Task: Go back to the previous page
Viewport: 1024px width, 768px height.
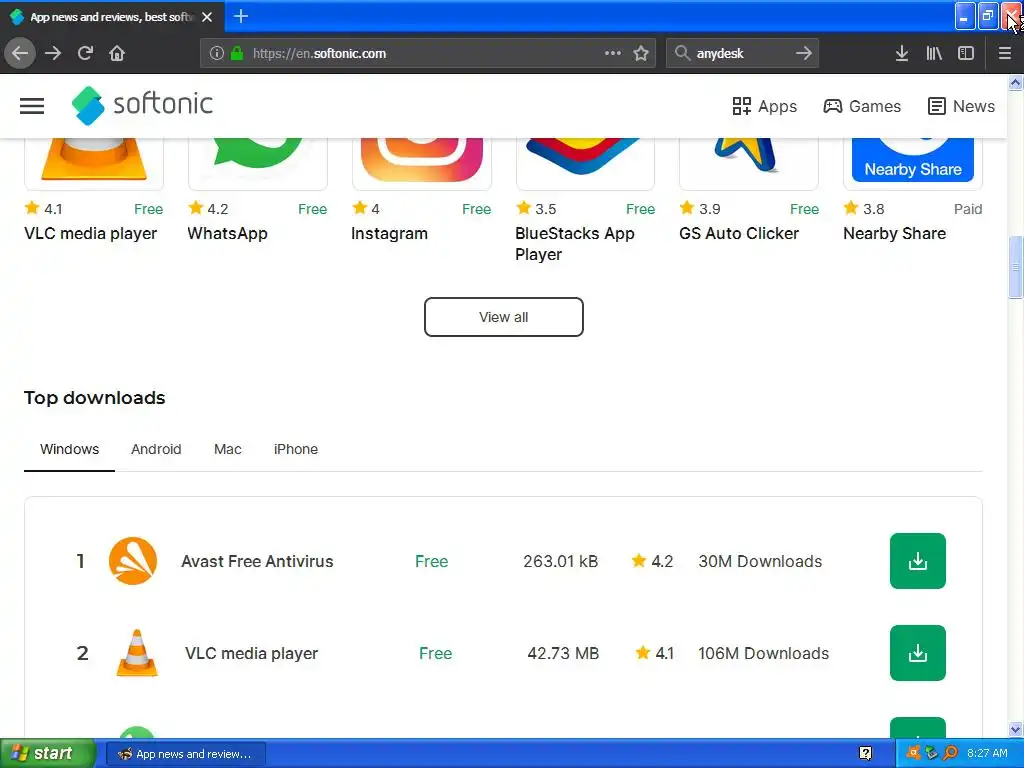Action: pyautogui.click(x=20, y=53)
